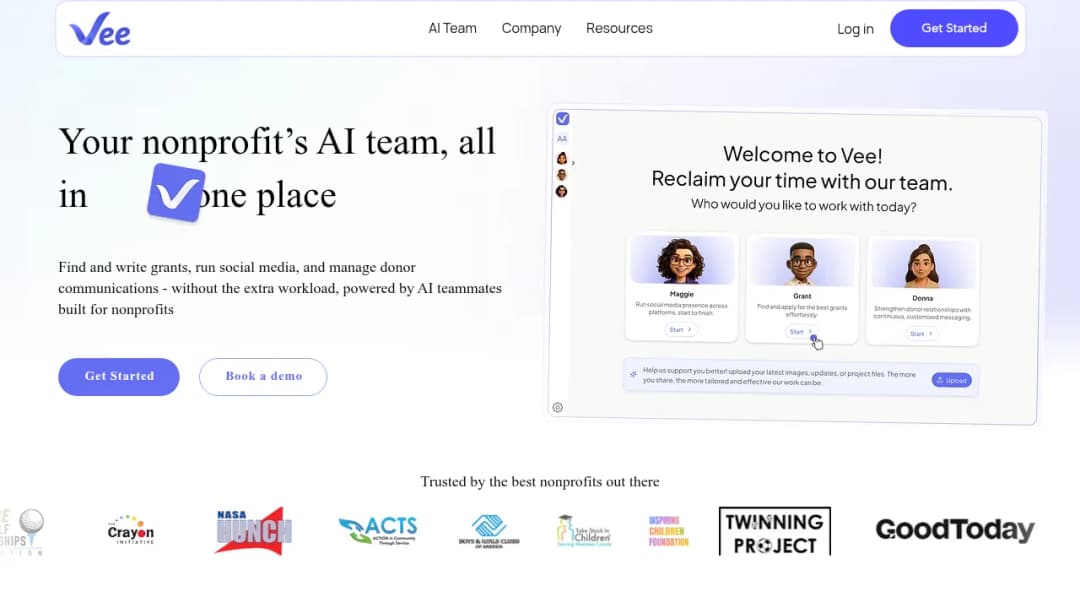Click the header Get Started button
Viewport: 1080px width, 608px height.
tap(954, 28)
